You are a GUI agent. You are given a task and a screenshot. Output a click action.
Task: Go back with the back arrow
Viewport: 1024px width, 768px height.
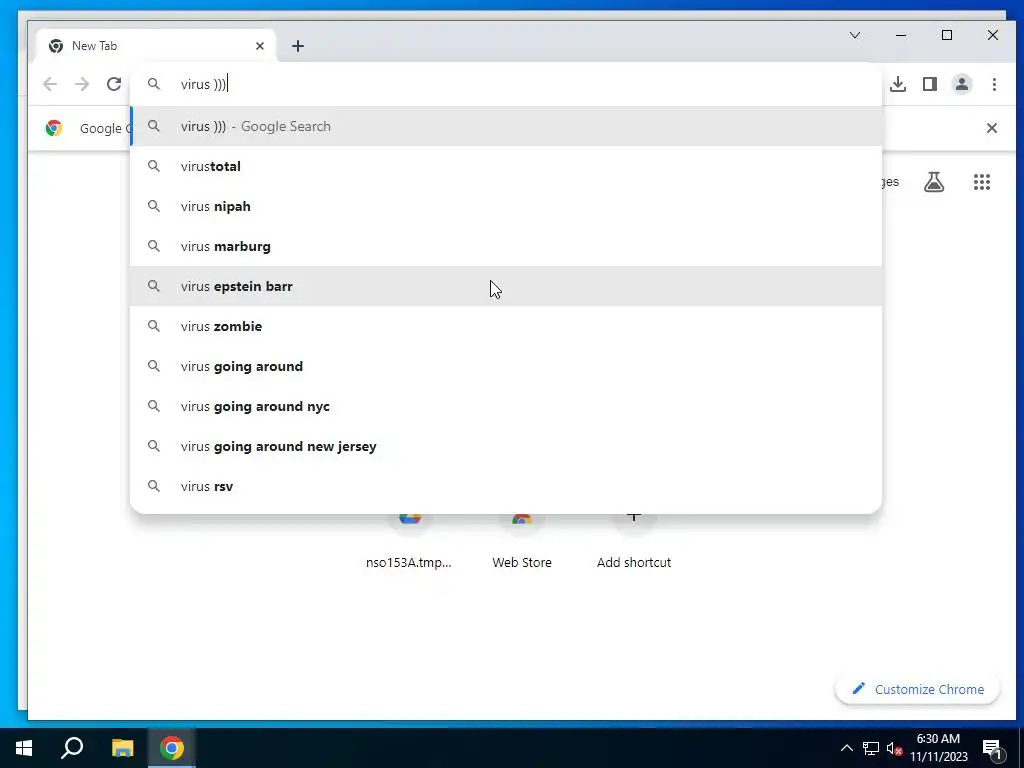click(x=50, y=84)
